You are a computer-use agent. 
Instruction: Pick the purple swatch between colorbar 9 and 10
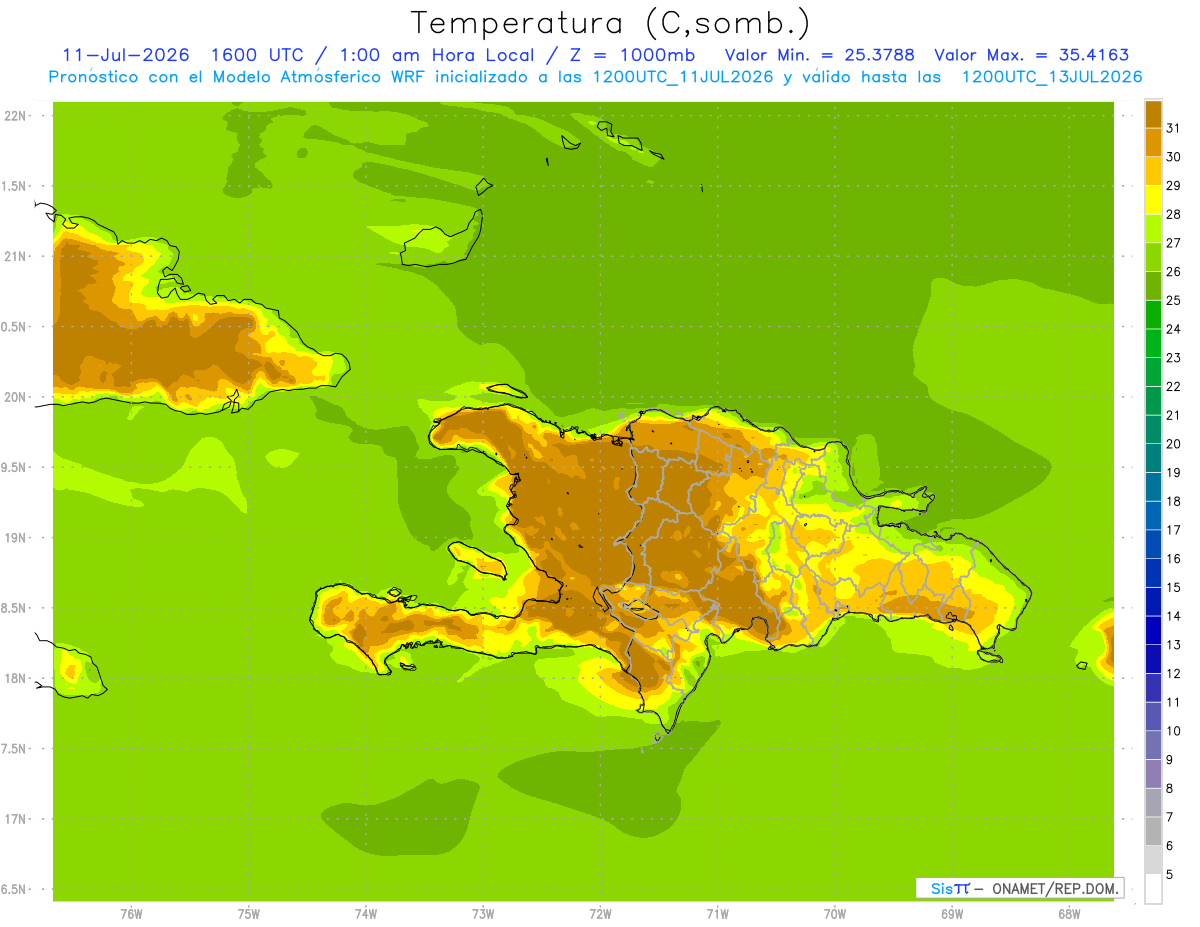click(x=1154, y=745)
